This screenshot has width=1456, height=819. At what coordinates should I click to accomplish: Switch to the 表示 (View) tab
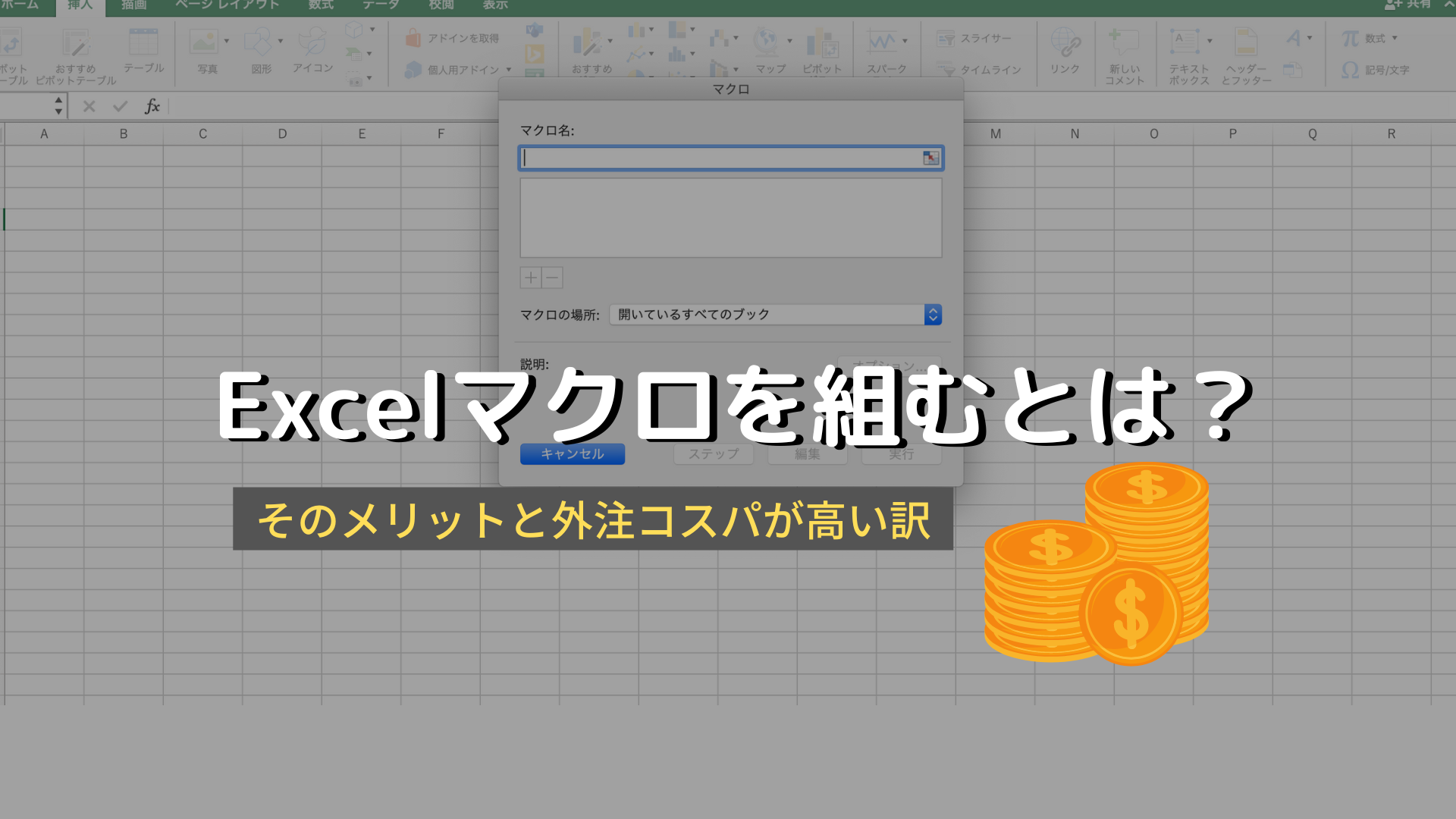point(495,5)
